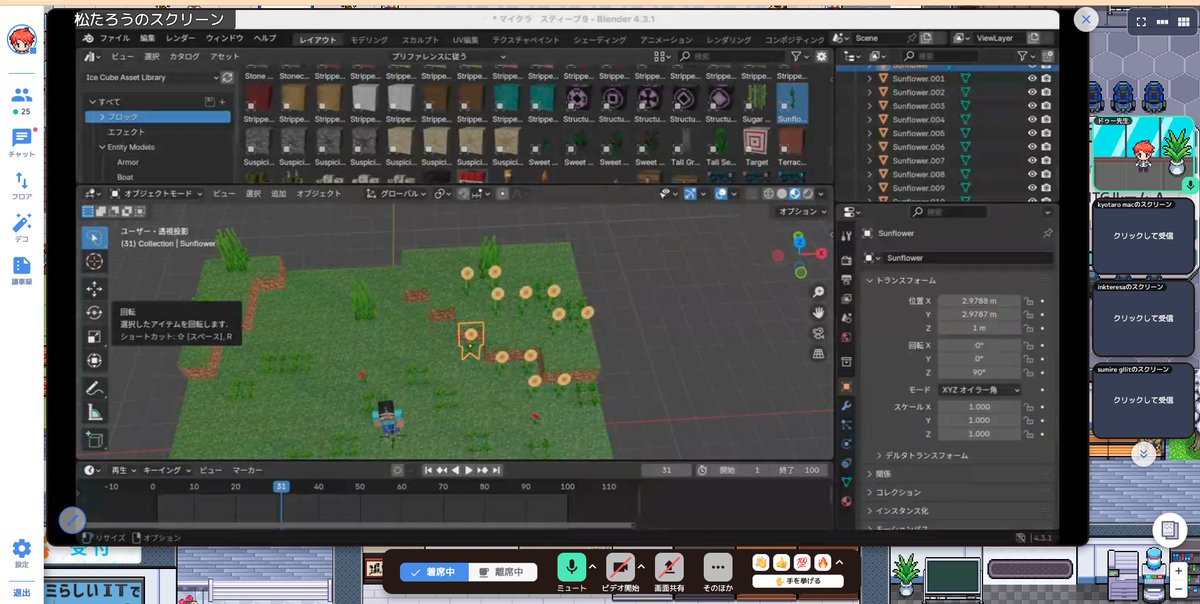
Task: Open the デコ decoration icon in sidebar
Action: (21, 227)
